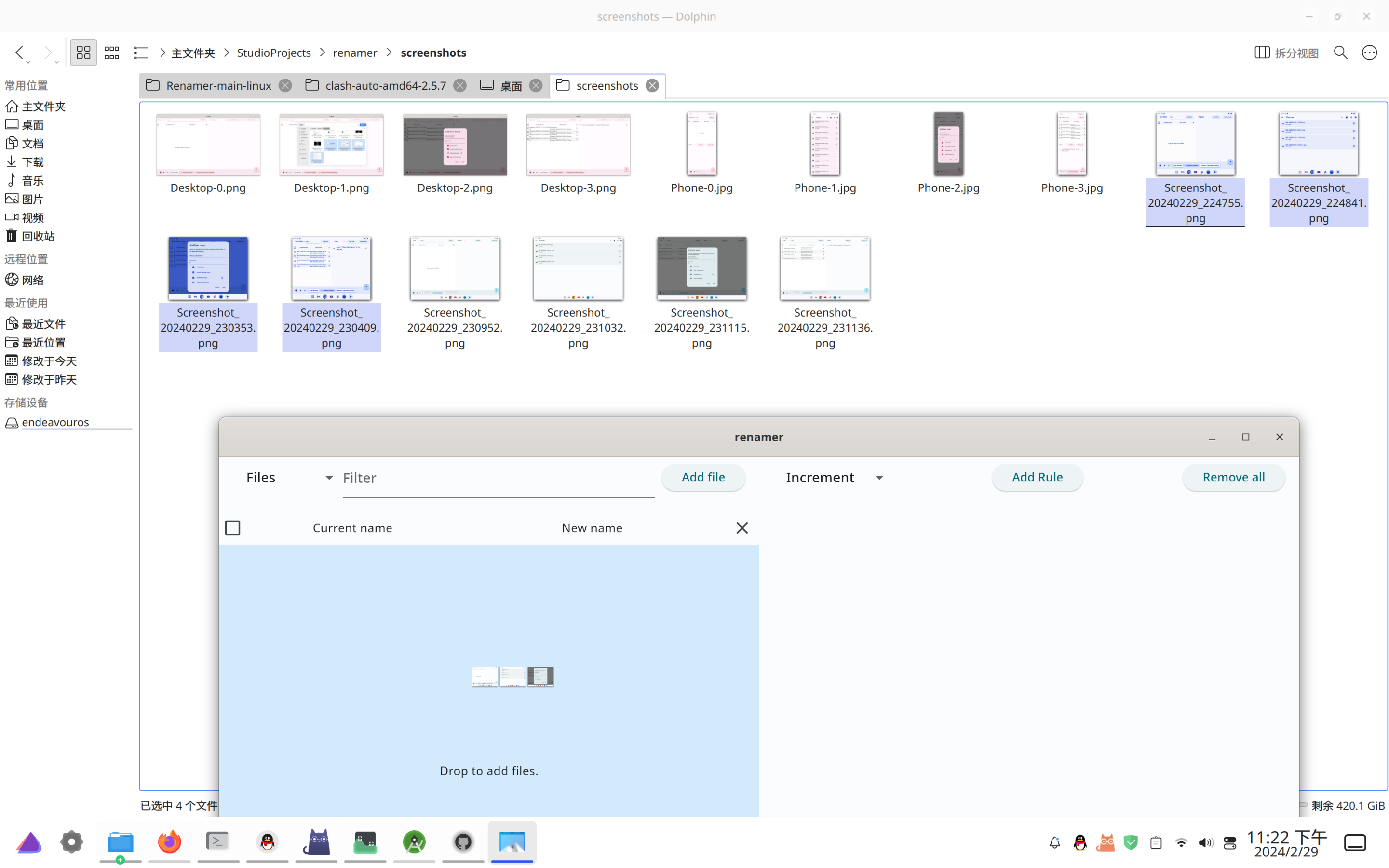Switch Dolphin to grid view mode
Viewport: 1389px width, 868px height.
(83, 52)
